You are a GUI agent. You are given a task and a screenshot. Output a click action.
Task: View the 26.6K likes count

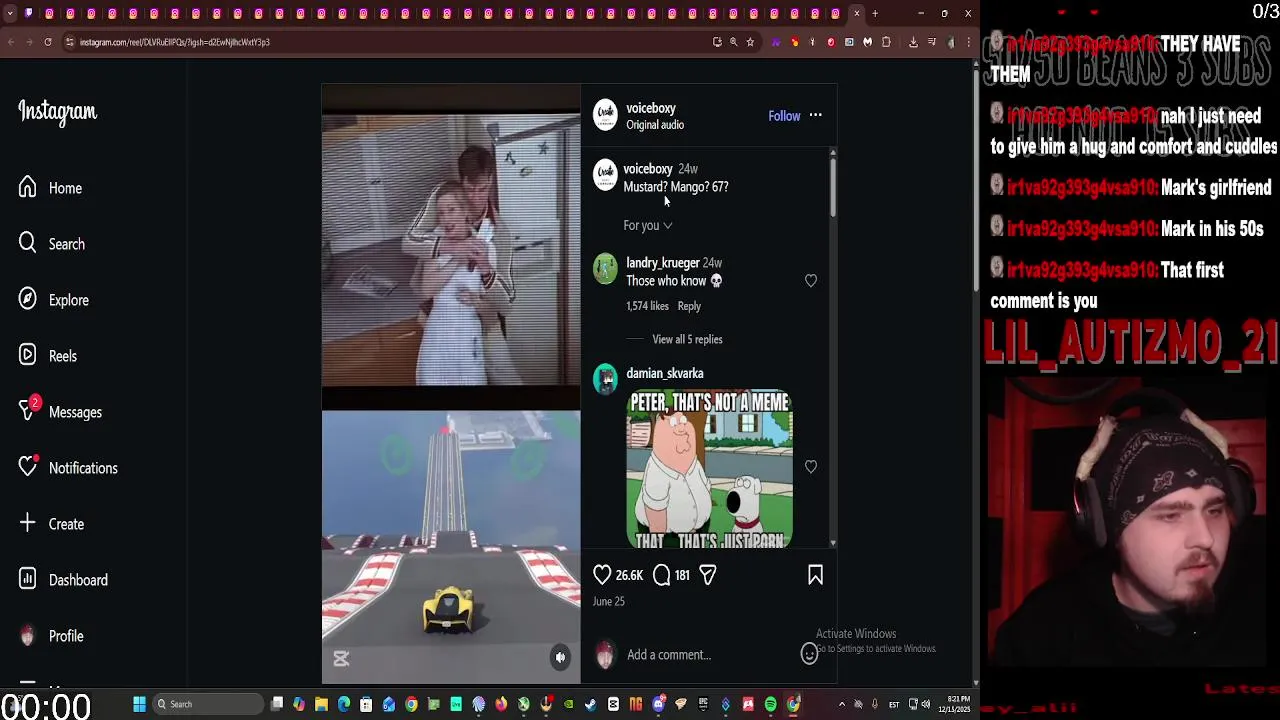point(629,575)
